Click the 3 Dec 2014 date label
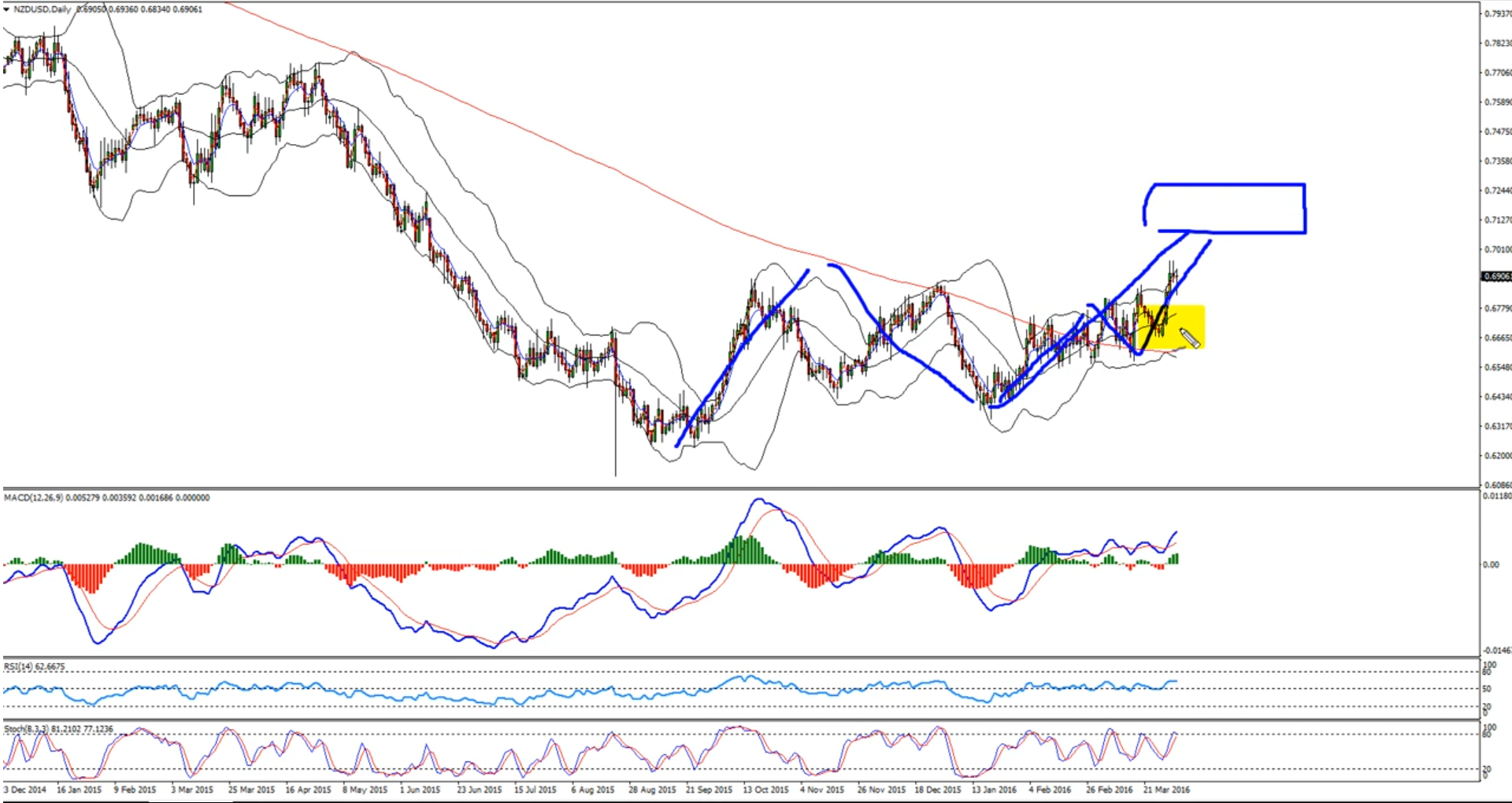Screen dimensions: 1512x803 [25, 790]
